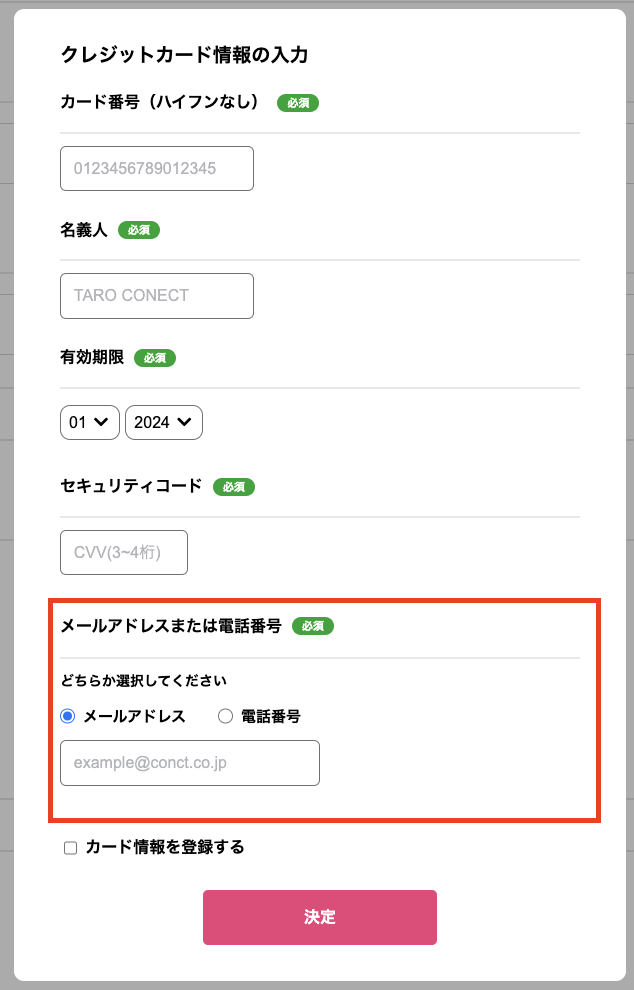Click the どちらか選択してください text
The width and height of the screenshot is (634, 990).
click(x=144, y=681)
